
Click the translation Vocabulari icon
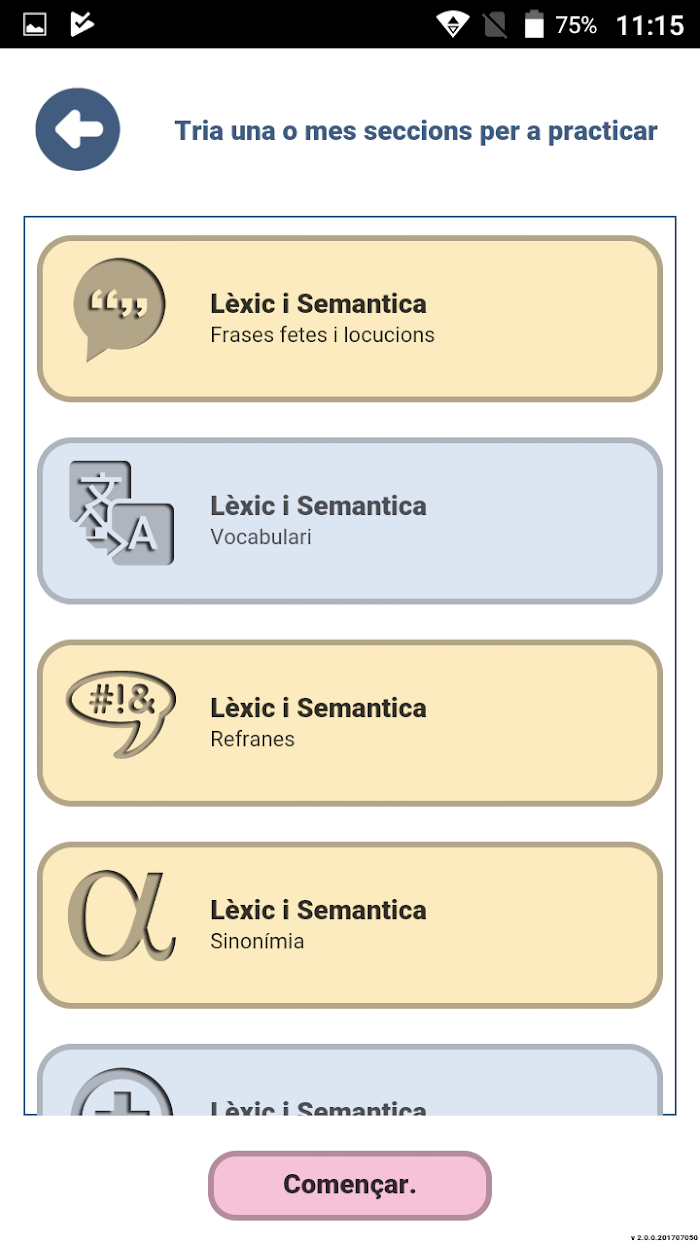coord(121,512)
